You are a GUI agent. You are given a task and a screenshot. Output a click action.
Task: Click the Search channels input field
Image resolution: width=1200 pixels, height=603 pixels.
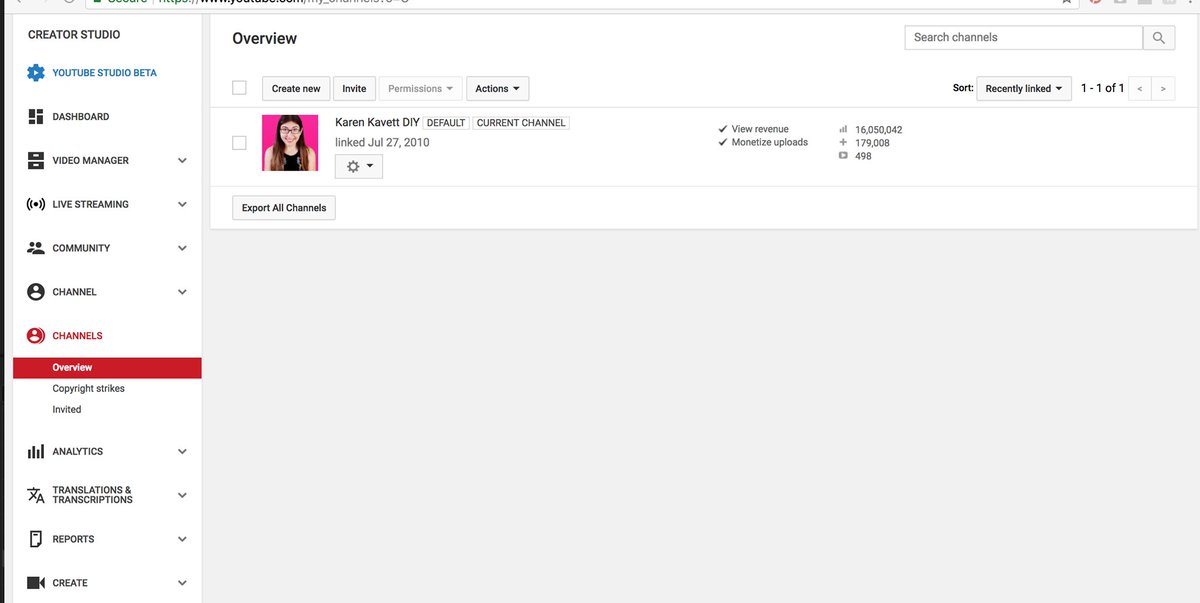point(1024,38)
